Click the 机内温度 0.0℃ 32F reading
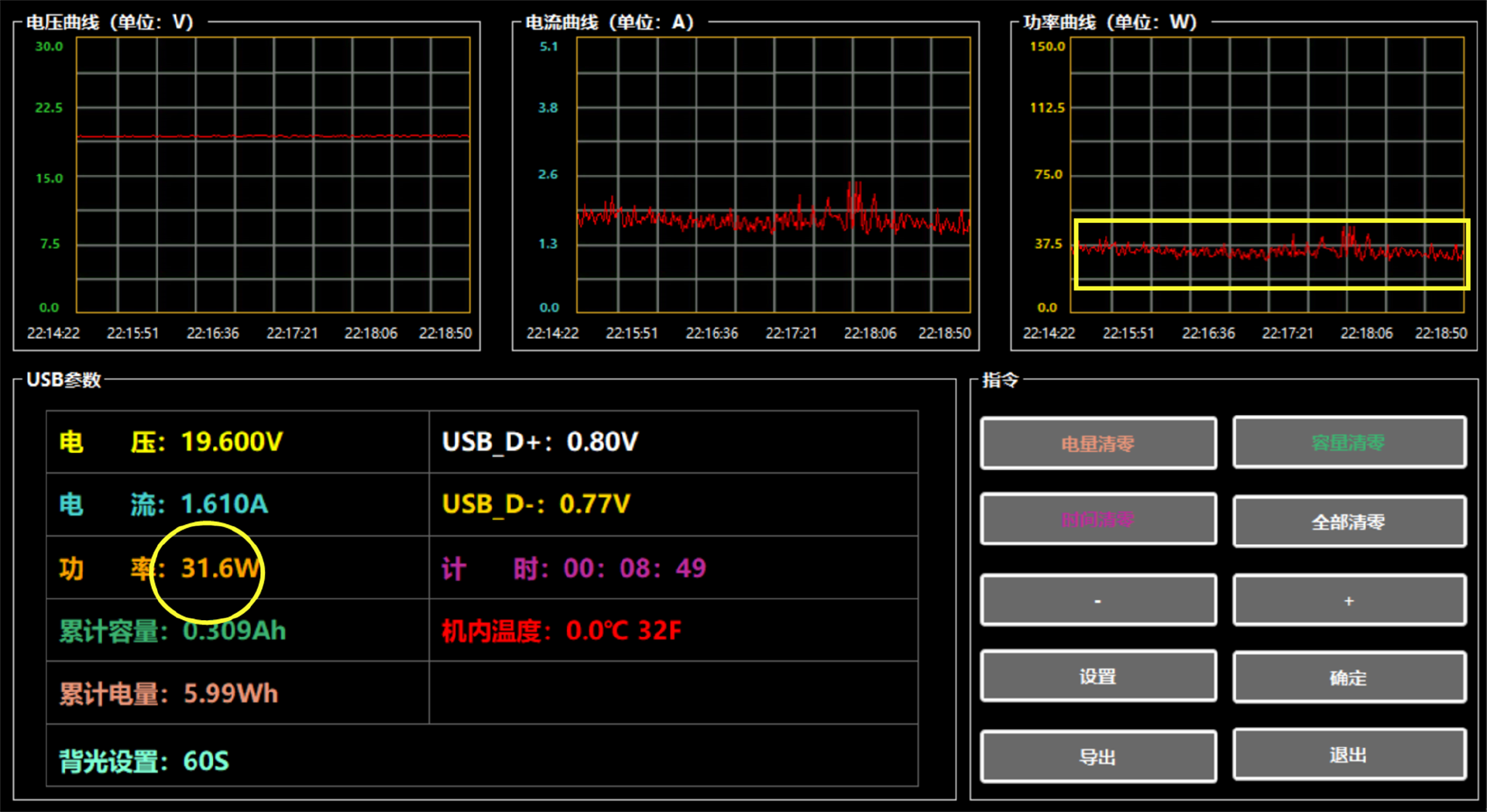1487x812 pixels. pos(561,632)
